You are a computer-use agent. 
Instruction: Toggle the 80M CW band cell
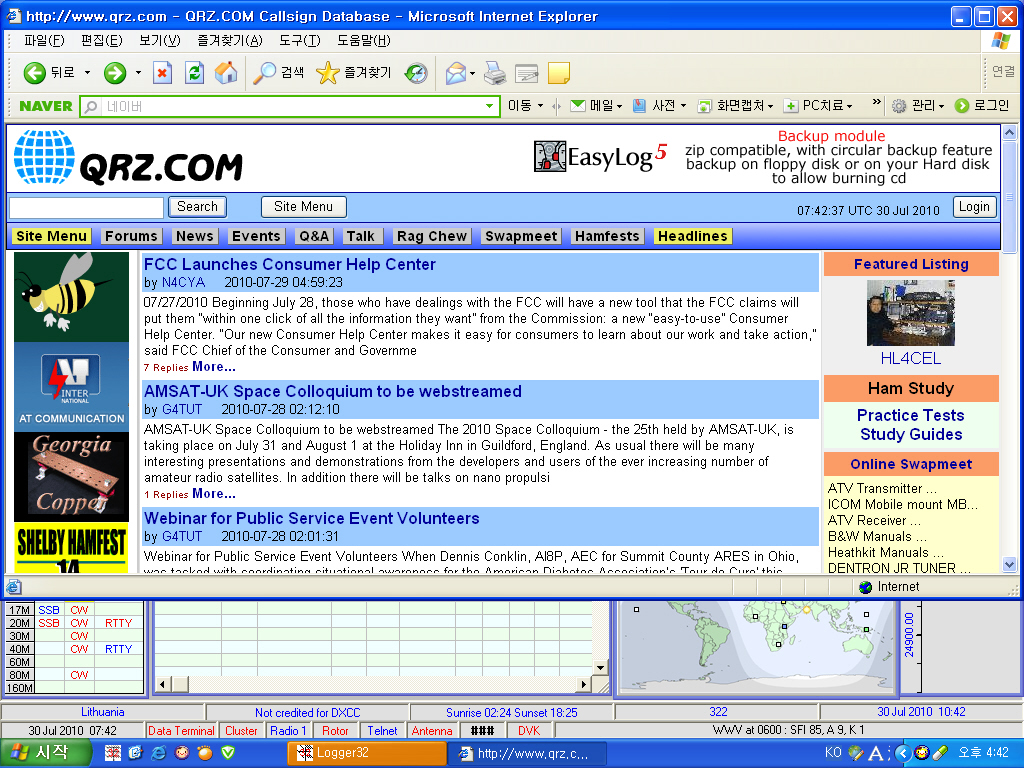point(79,675)
